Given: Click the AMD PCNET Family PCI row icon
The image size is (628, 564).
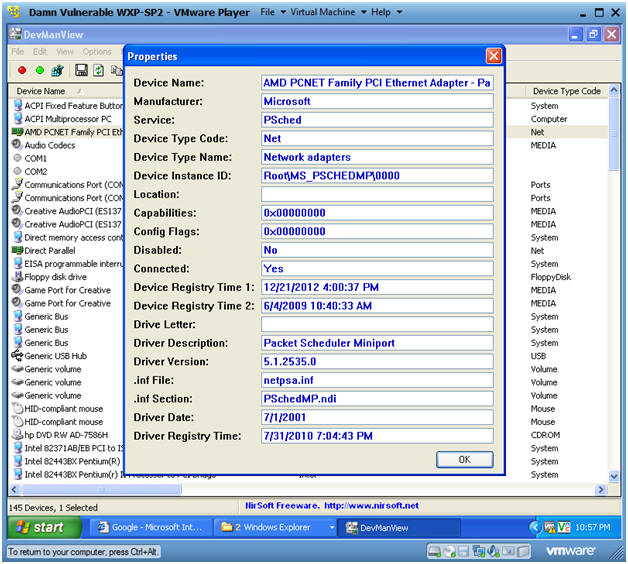Looking at the screenshot, I should pos(17,131).
